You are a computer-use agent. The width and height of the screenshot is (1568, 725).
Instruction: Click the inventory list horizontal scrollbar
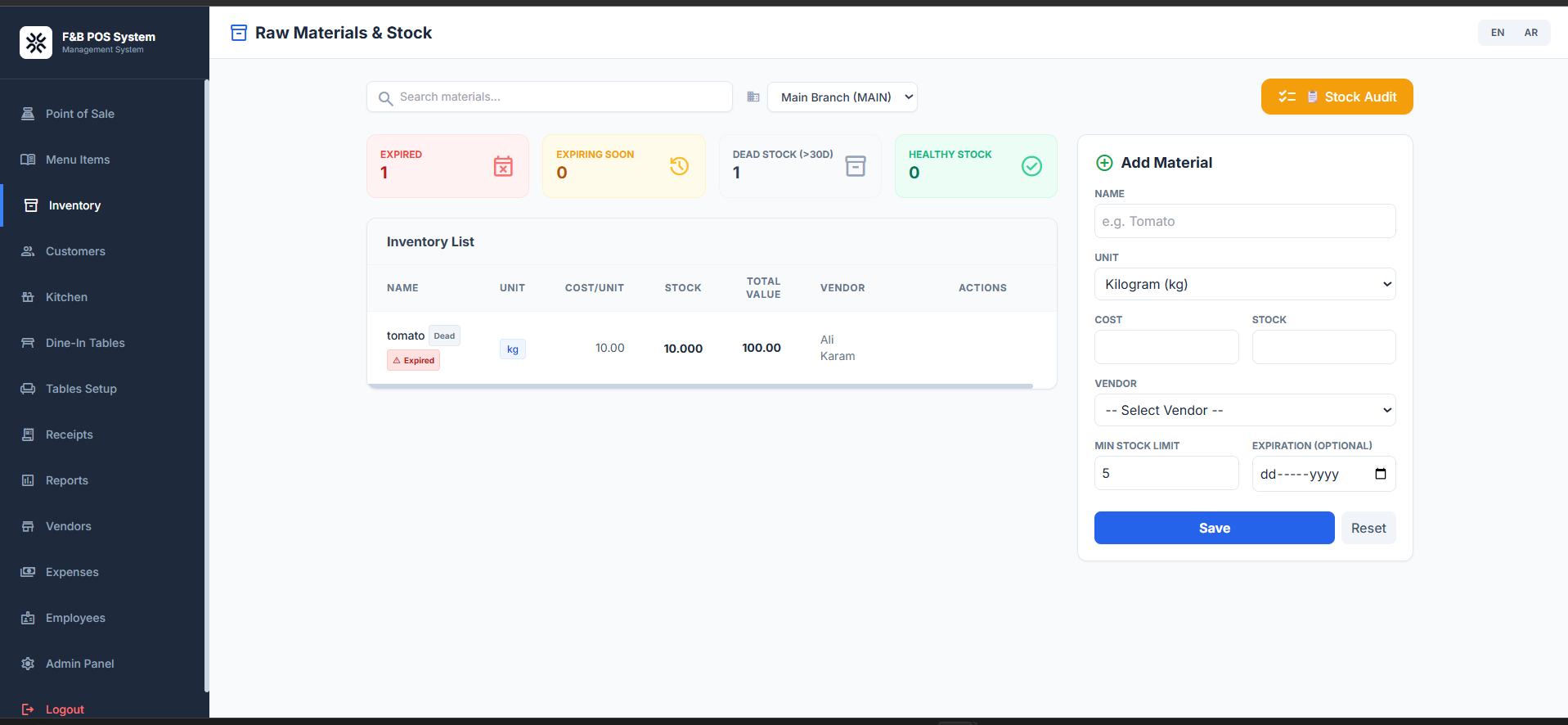point(700,386)
